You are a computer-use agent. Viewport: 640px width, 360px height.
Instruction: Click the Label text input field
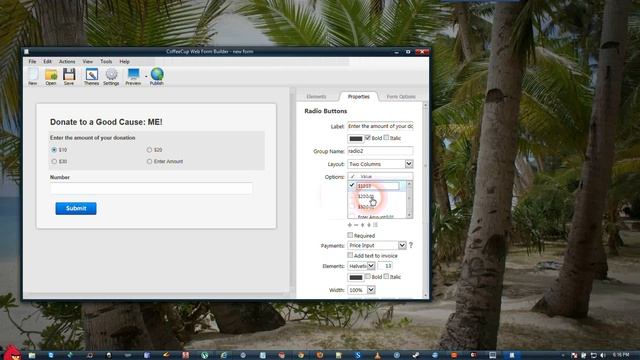click(380, 127)
